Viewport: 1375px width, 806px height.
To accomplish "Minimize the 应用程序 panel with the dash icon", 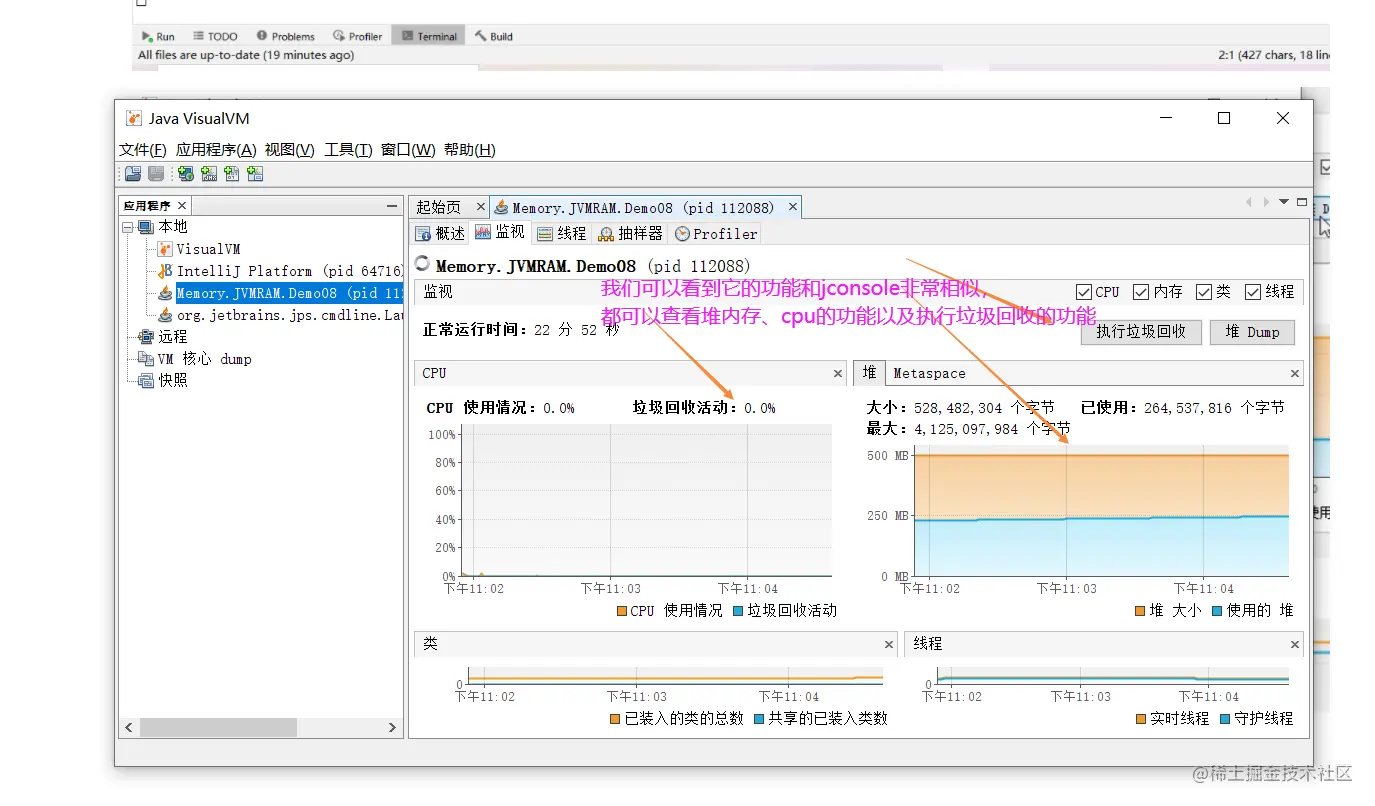I will click(x=393, y=206).
